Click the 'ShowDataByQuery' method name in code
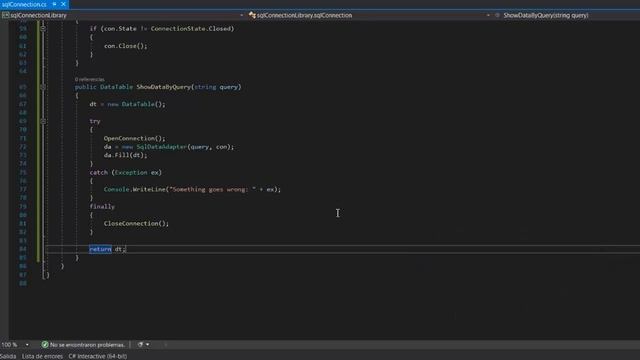Screen dimensions: 640x360 pyautogui.click(x=163, y=87)
